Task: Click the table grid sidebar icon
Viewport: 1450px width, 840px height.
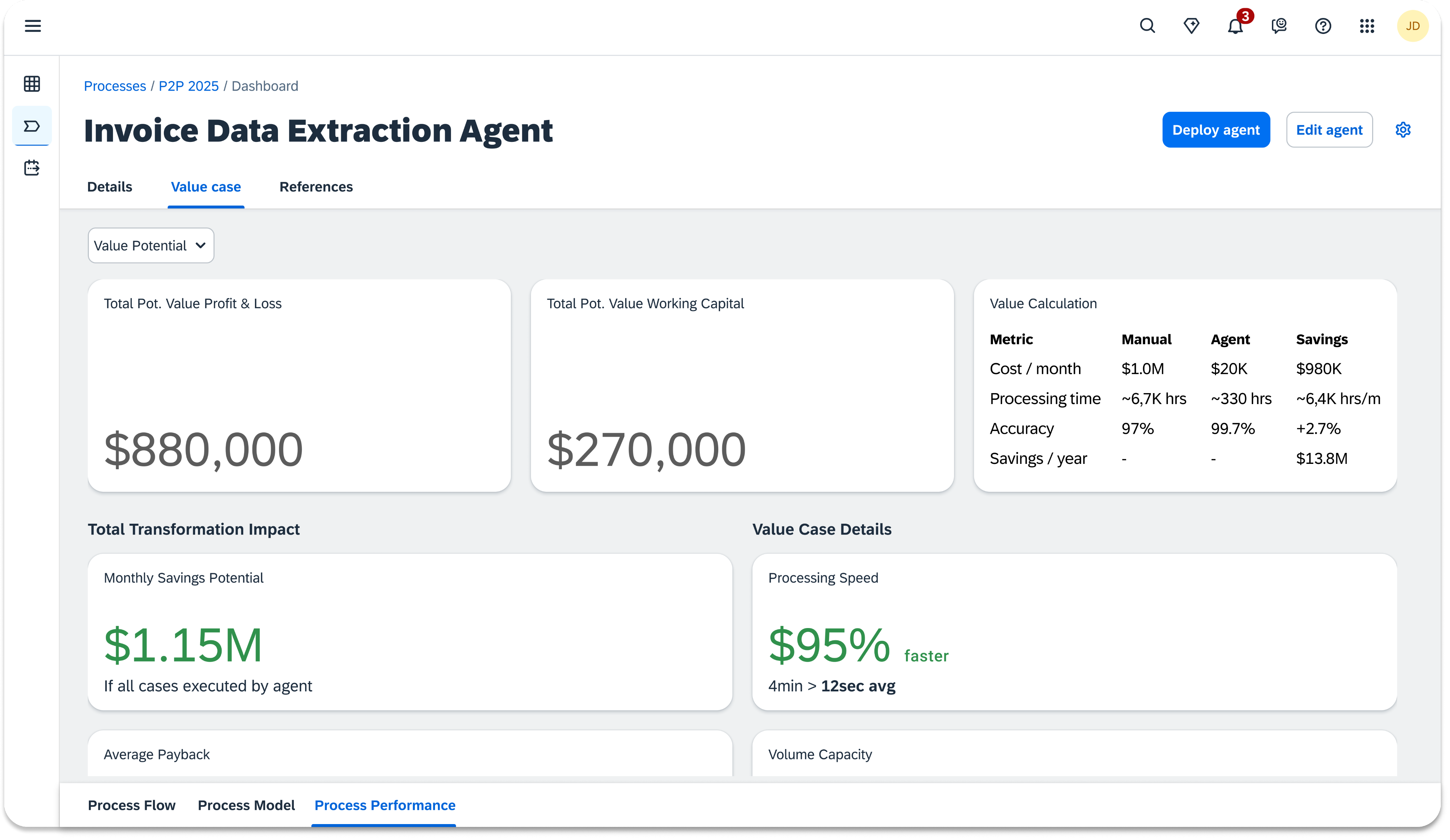Action: point(32,84)
